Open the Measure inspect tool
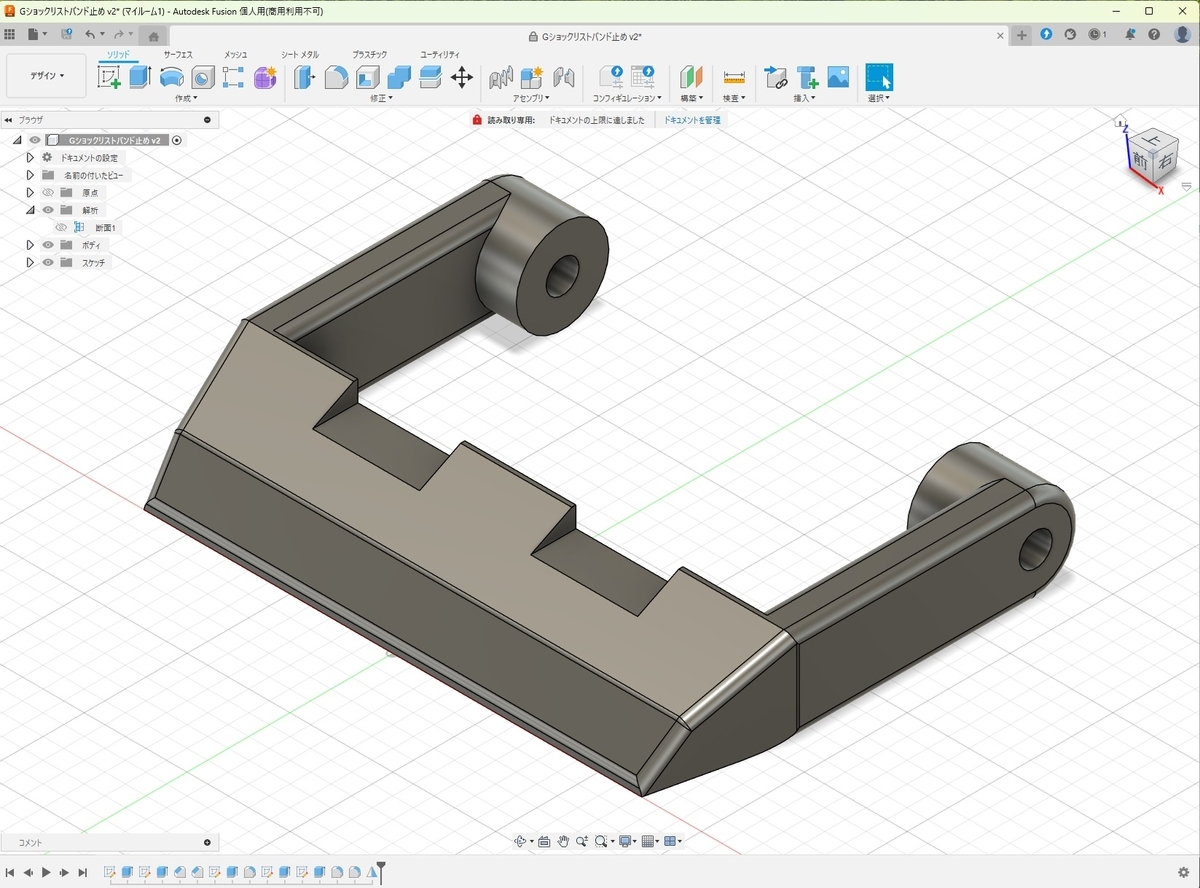Viewport: 1200px width, 888px height. click(x=734, y=77)
